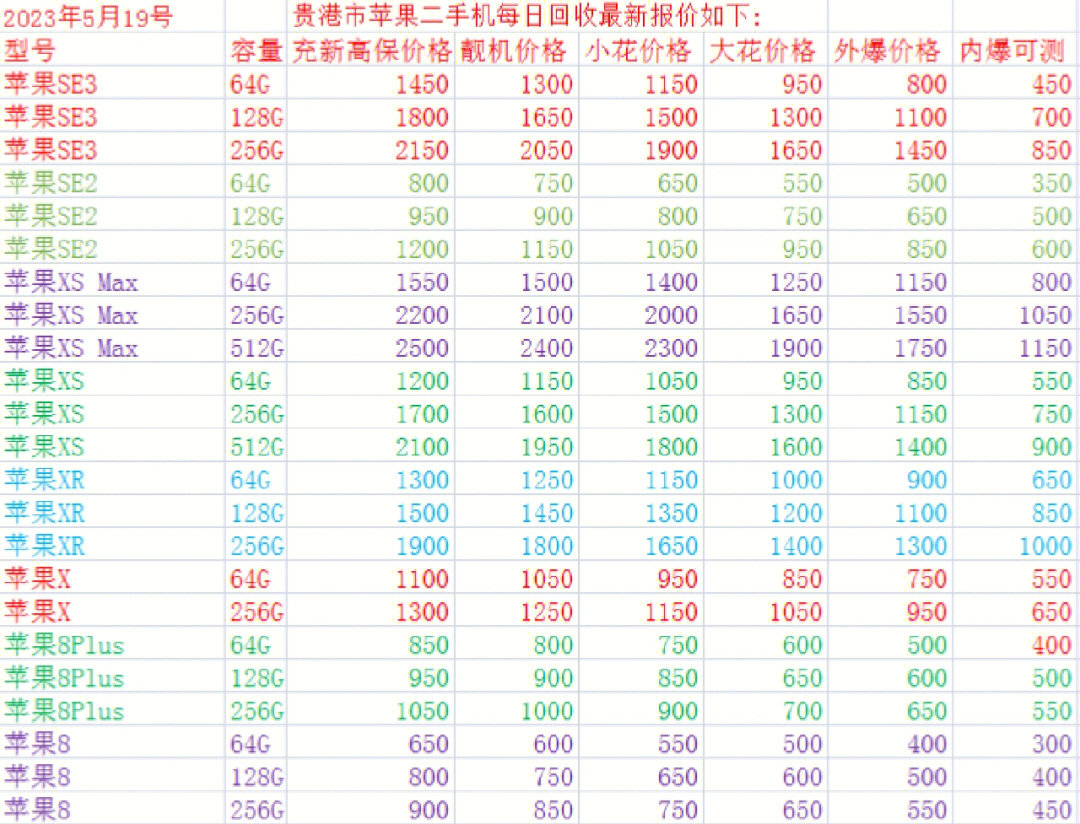The width and height of the screenshot is (1080, 824).
Task: Click 1700 in the 苹果XS 256G row
Action: pyautogui.click(x=422, y=414)
